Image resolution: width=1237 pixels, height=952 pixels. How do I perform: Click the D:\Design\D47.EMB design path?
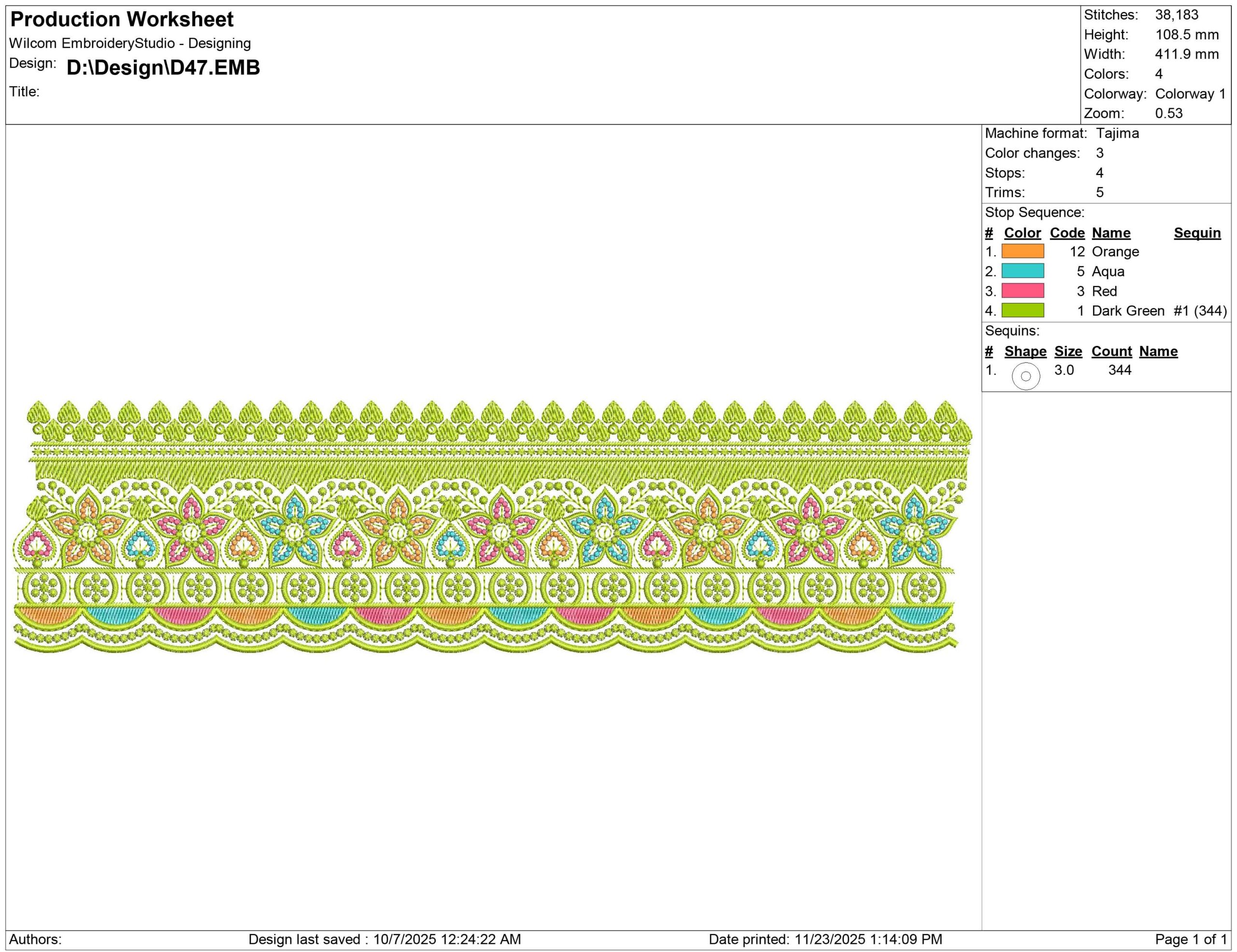point(163,67)
